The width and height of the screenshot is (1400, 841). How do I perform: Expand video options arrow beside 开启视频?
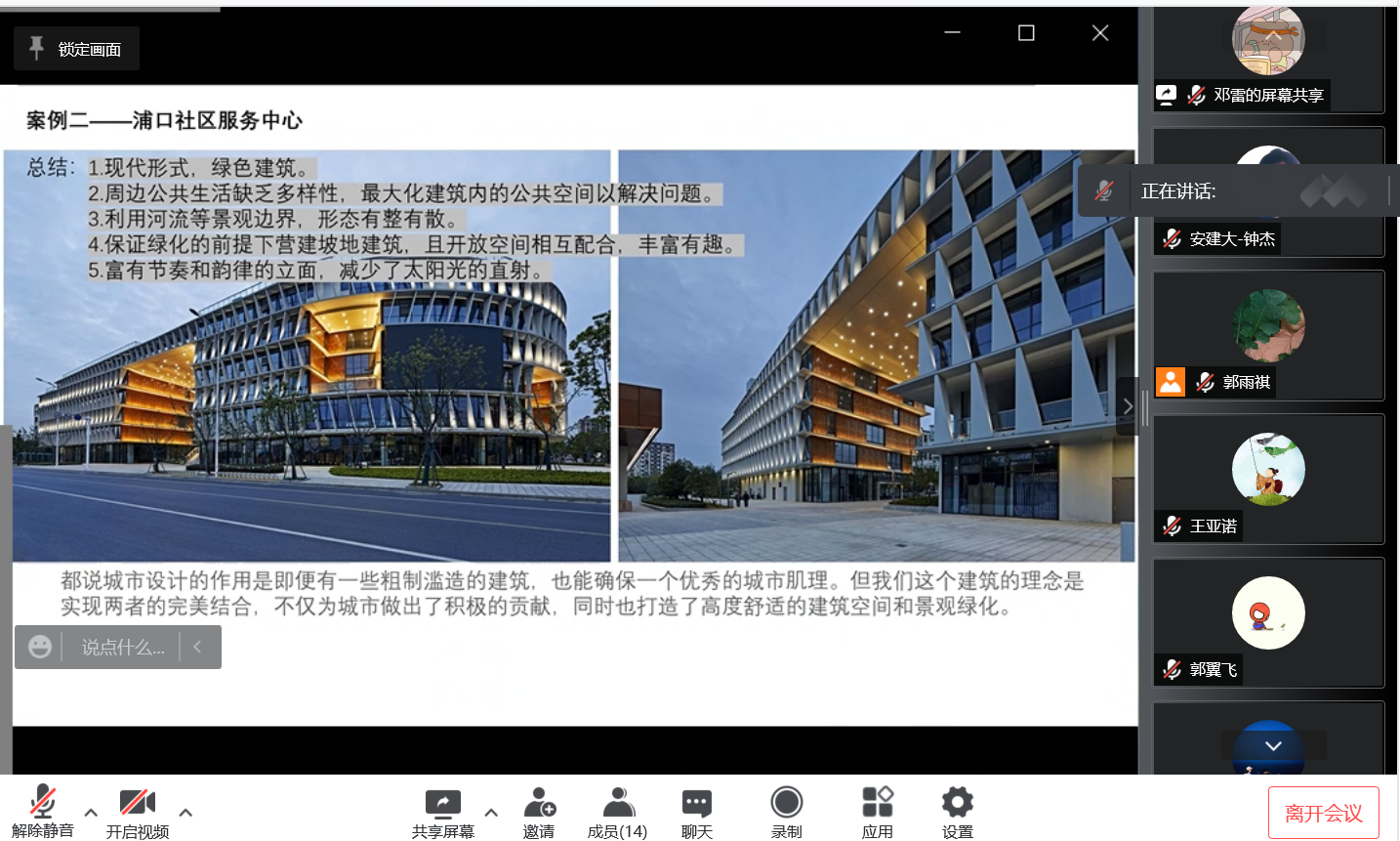pos(185,812)
